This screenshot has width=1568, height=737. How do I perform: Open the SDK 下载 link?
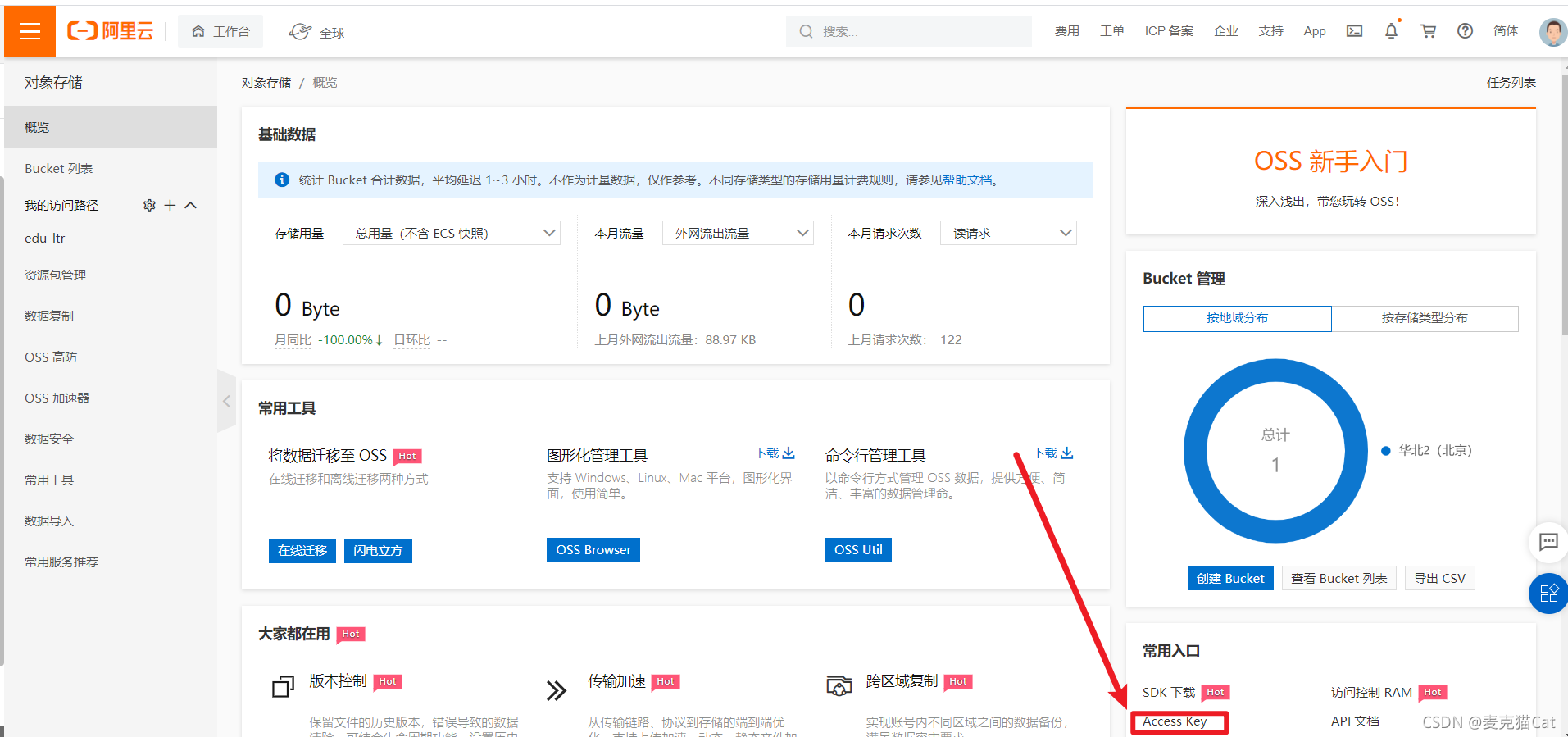point(1169,693)
